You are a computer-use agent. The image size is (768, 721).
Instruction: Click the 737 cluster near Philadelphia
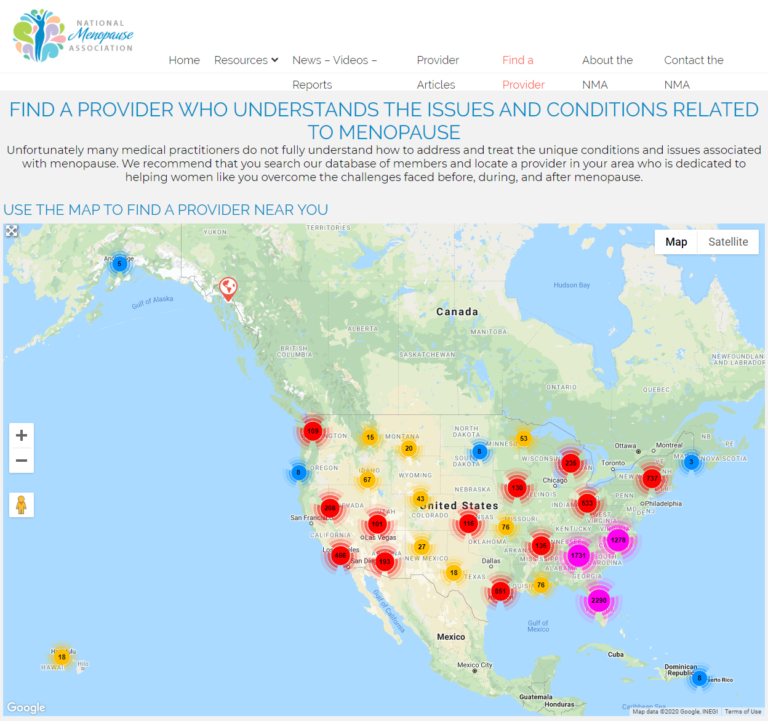[x=652, y=478]
